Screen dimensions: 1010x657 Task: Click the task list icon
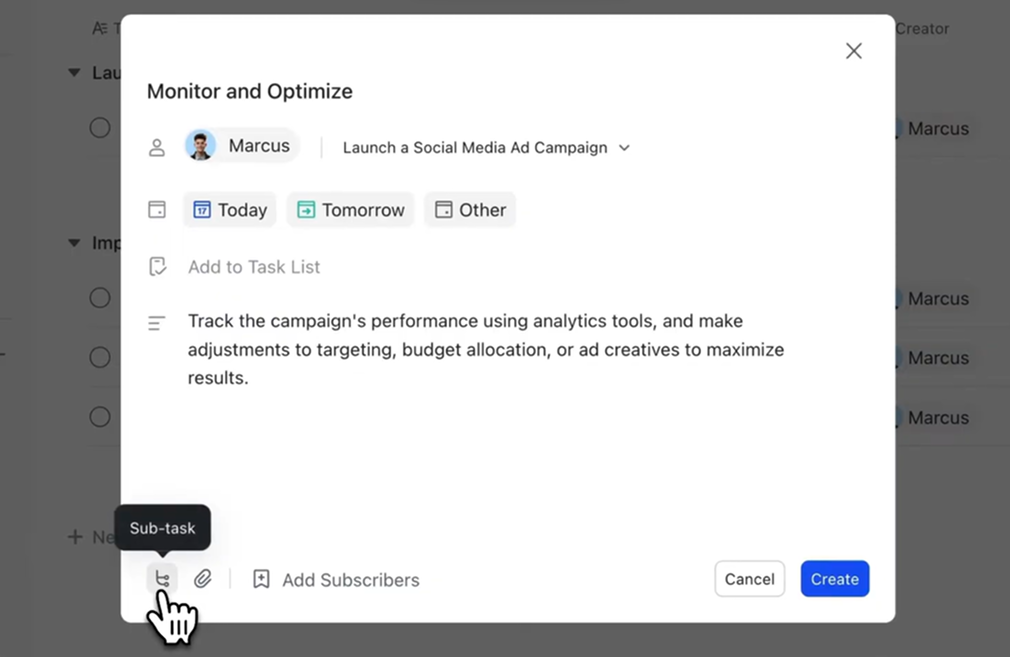(x=157, y=267)
